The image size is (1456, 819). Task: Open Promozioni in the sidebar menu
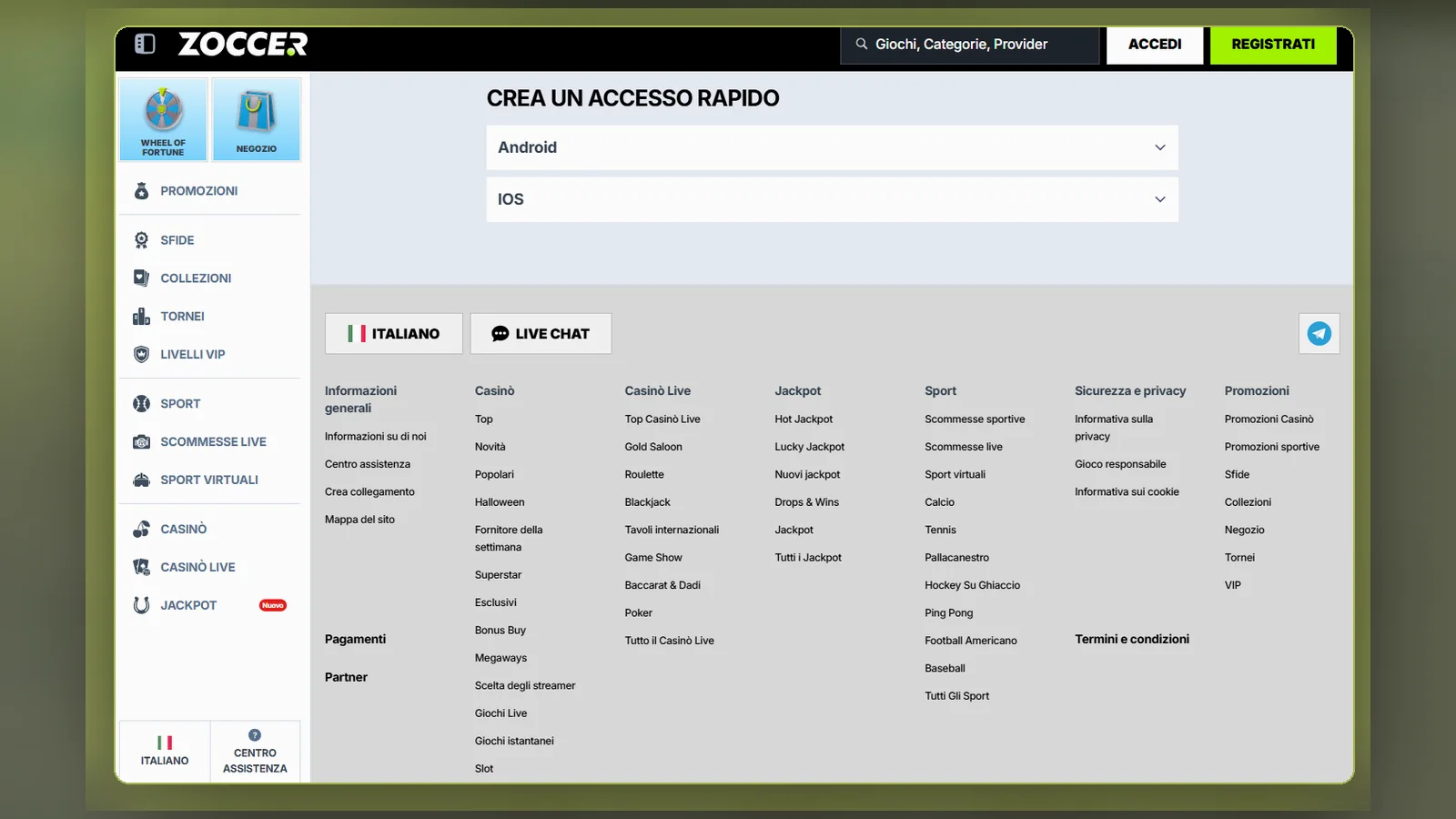point(198,191)
